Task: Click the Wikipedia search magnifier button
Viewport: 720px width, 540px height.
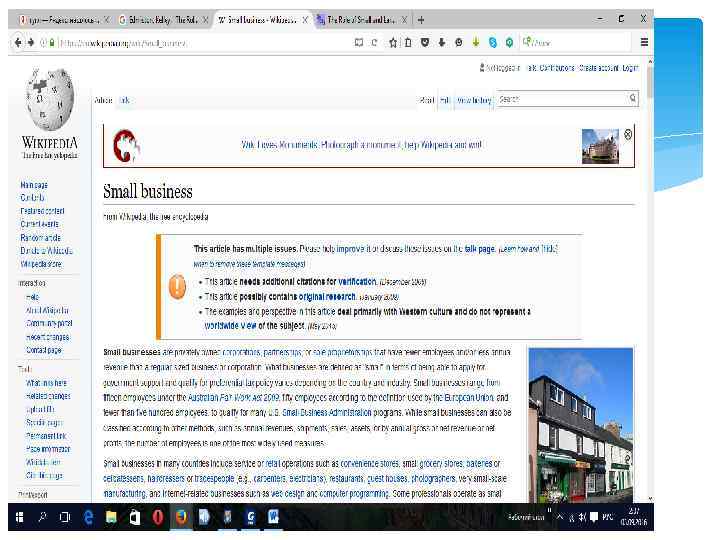Action: pos(633,98)
